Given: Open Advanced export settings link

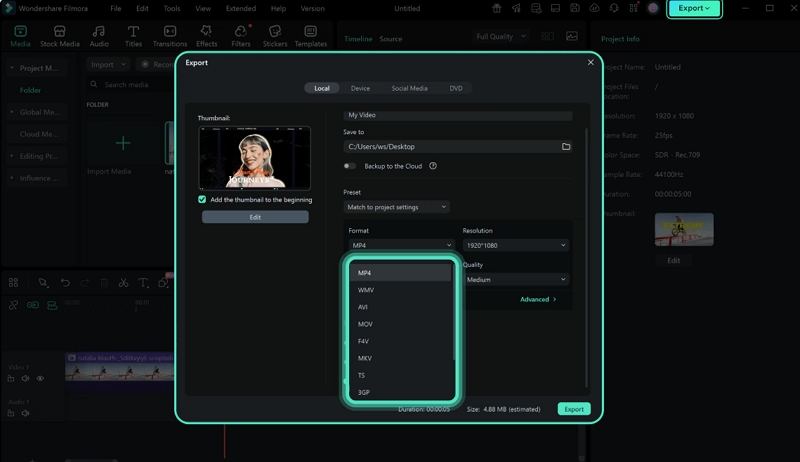Looking at the screenshot, I should click(538, 299).
